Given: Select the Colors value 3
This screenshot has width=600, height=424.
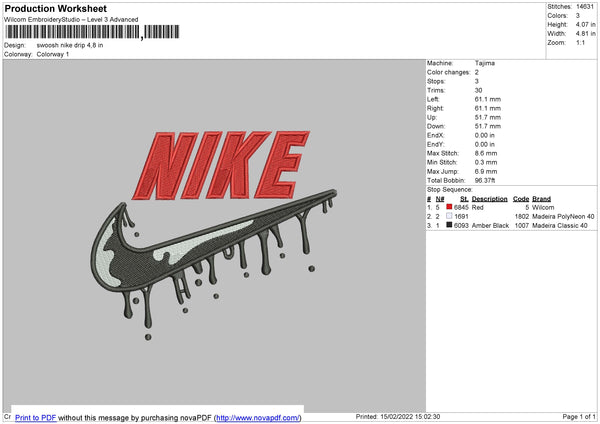Looking at the screenshot, I should (578, 16).
